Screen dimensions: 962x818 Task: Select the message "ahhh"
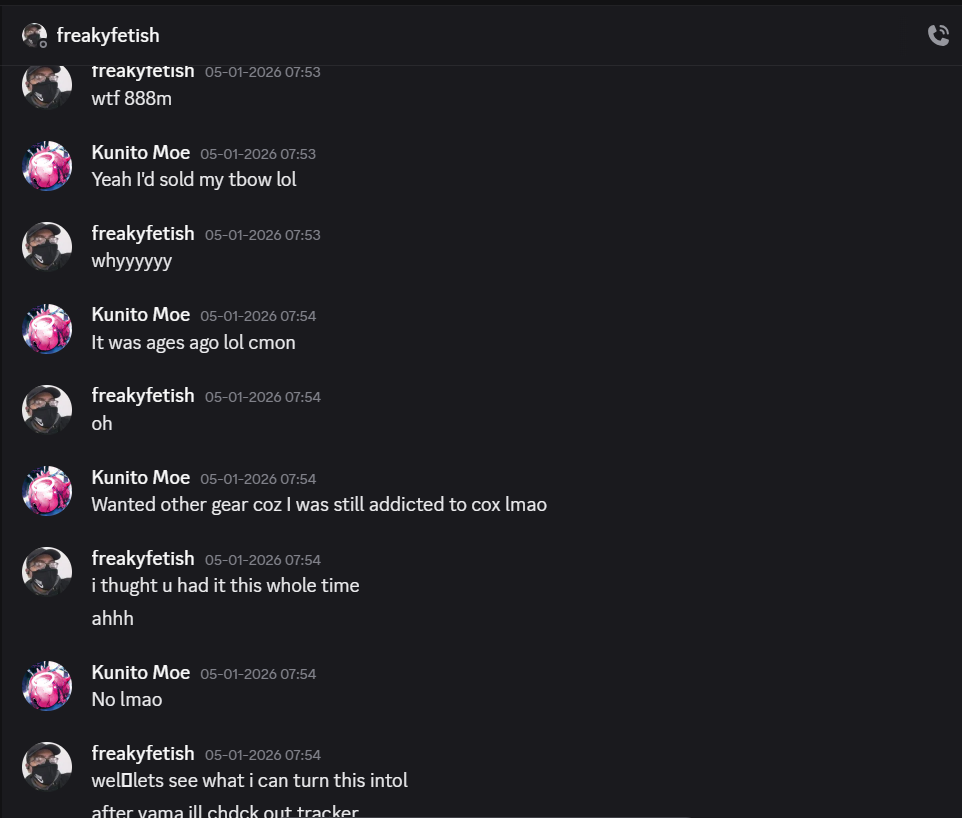coord(112,618)
